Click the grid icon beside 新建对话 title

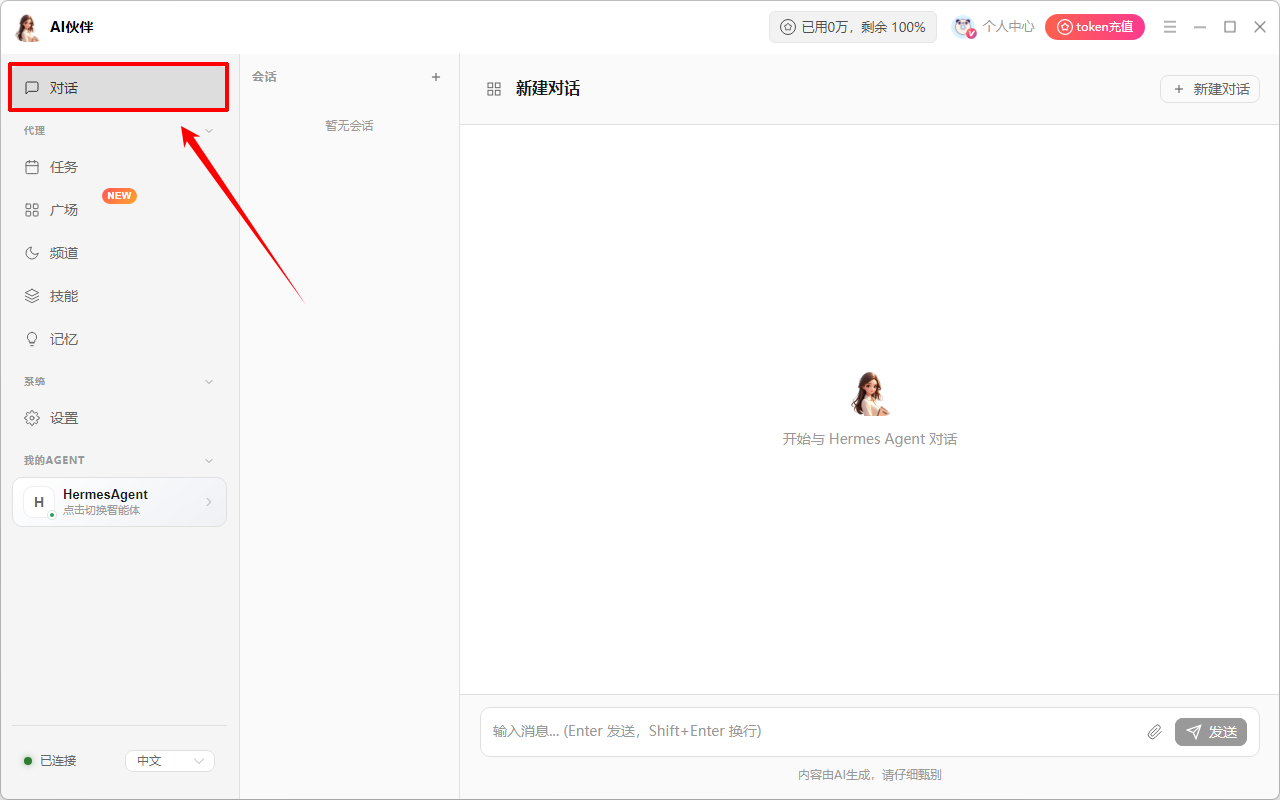[494, 89]
